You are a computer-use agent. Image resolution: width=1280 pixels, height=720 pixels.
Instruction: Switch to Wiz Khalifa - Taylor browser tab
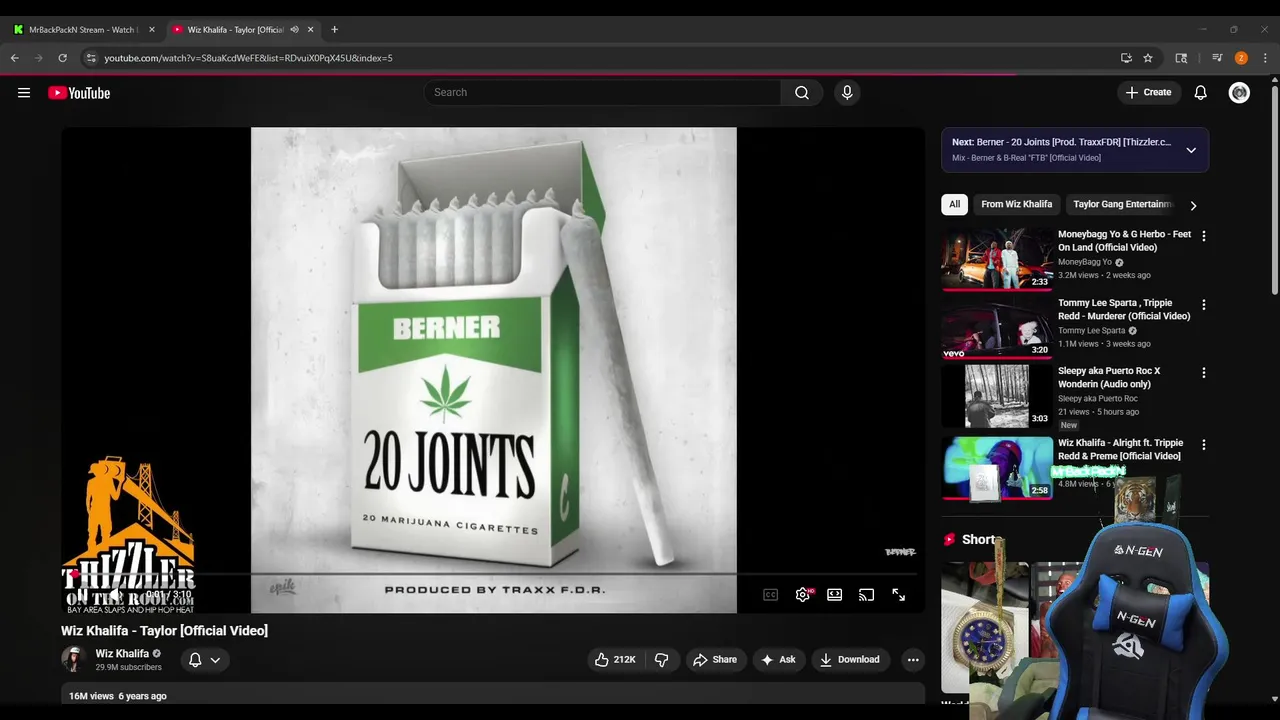click(x=243, y=30)
